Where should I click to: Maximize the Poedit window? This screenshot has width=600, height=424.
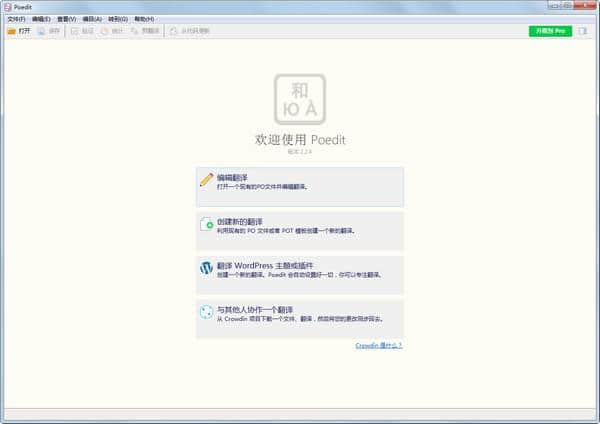(567, 5)
